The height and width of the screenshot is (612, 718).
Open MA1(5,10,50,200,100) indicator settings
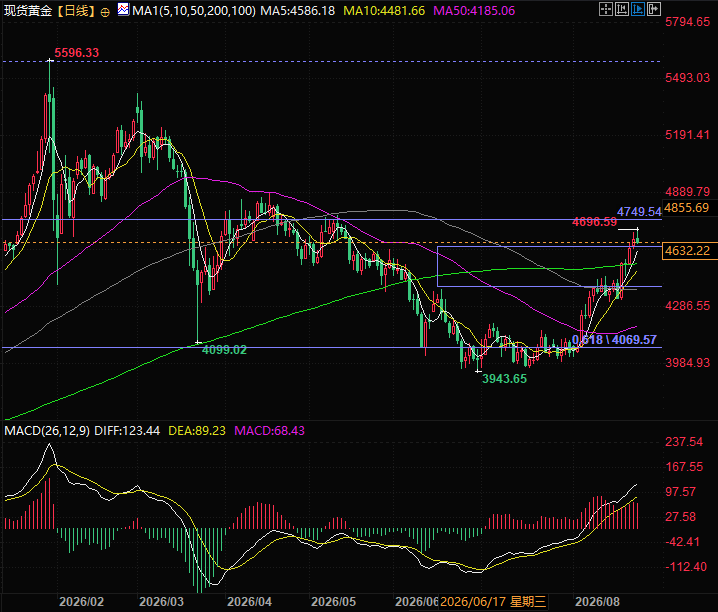[194, 11]
